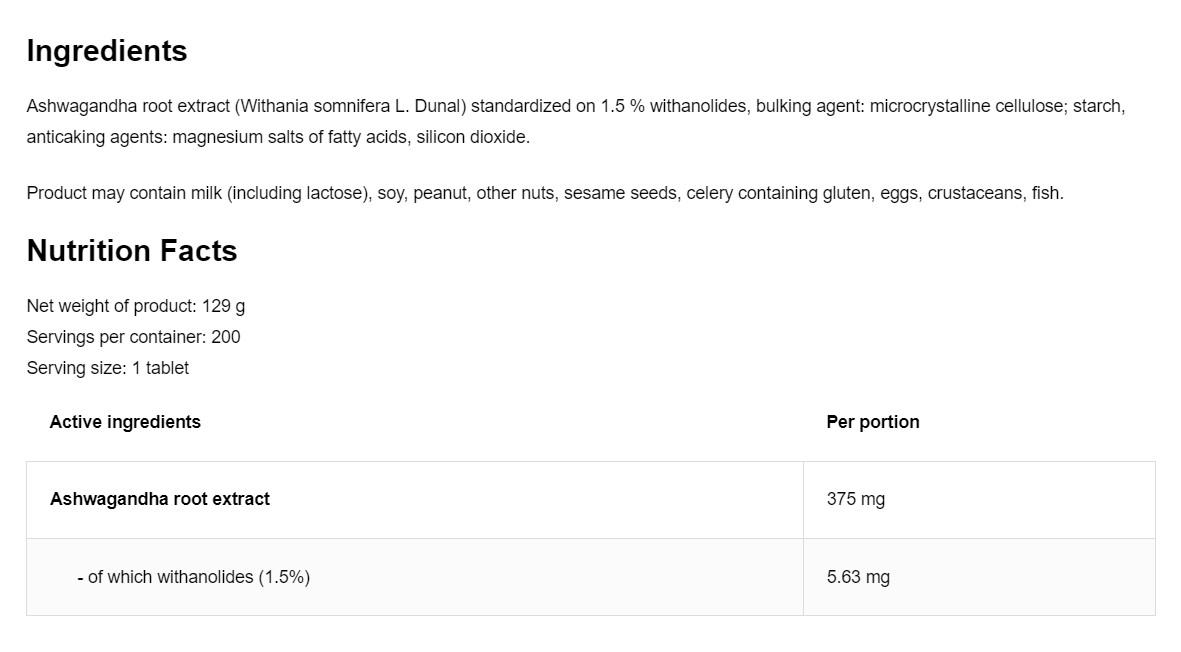This screenshot has width=1181, height=652.
Task: Click the Serving size: 1 tablet line
Action: click(x=108, y=368)
